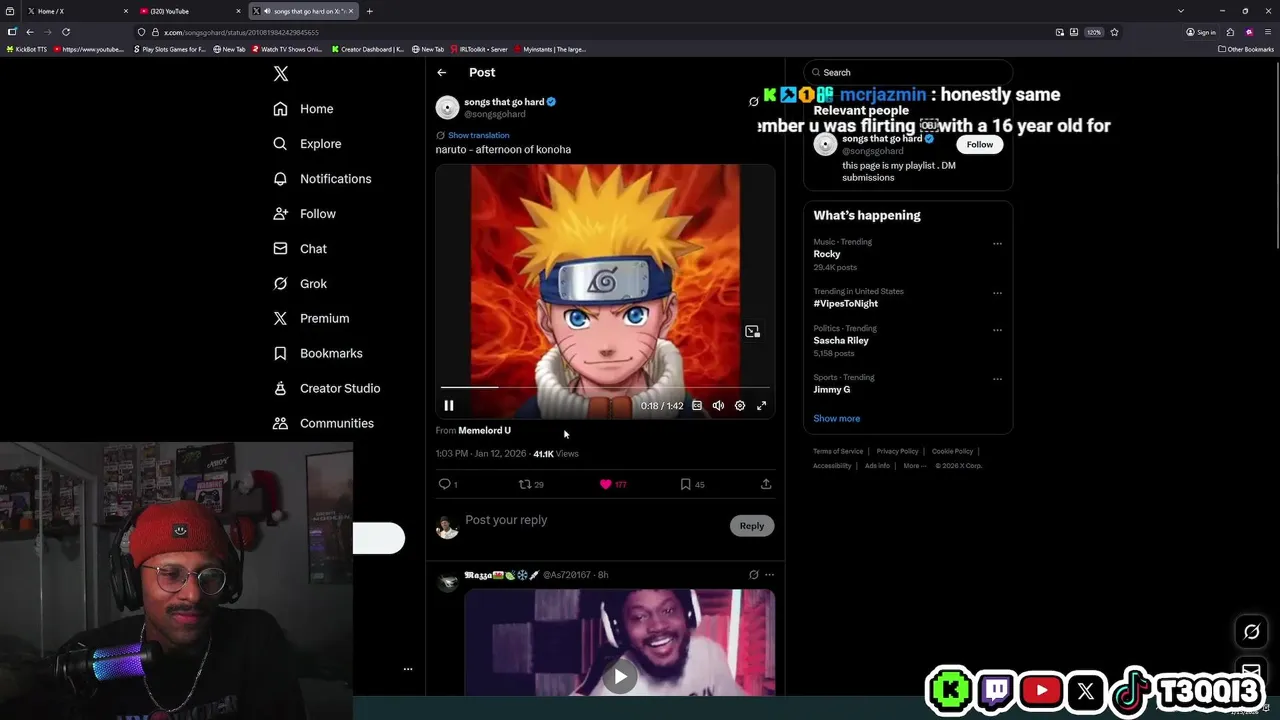Viewport: 1280px width, 720px height.
Task: Open KickBot TTS bookmark
Action: [27, 49]
